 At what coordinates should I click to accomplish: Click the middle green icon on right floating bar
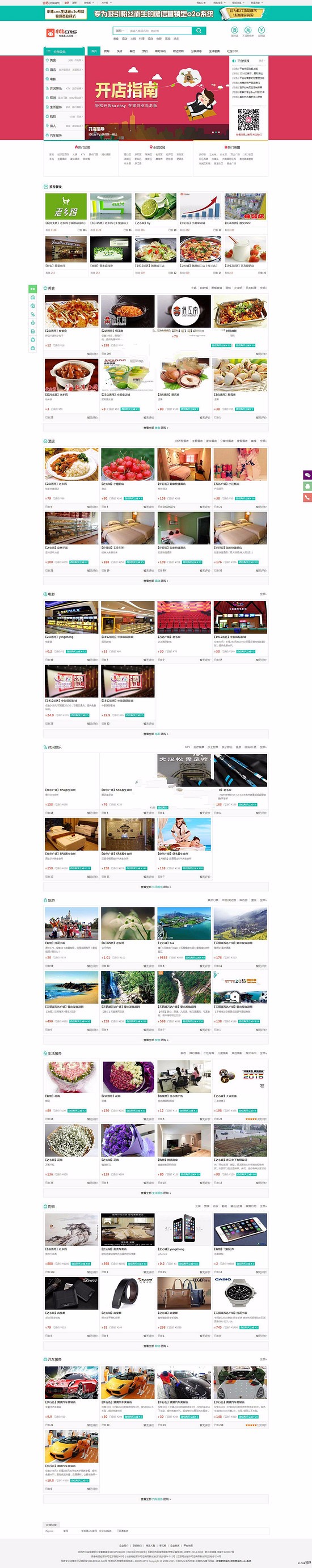pyautogui.click(x=307, y=486)
